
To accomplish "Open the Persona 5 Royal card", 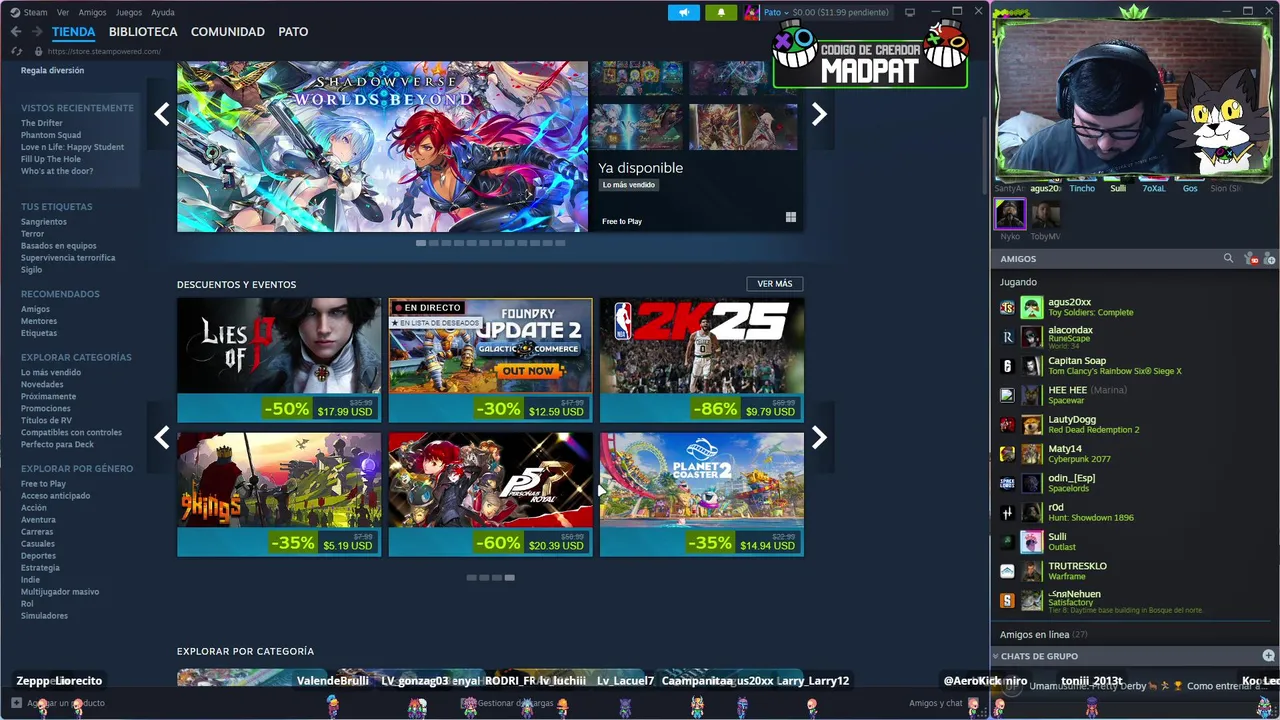I will point(490,494).
